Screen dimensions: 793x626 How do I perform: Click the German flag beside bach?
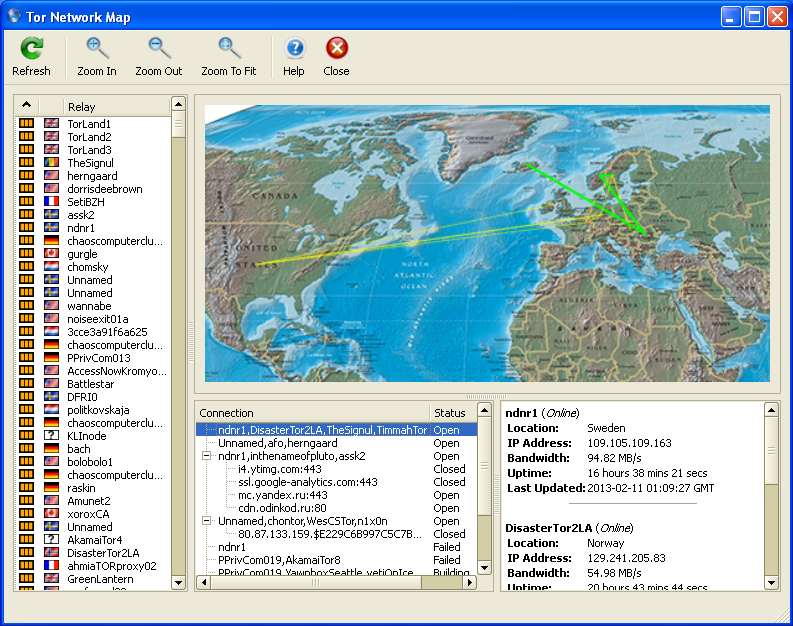click(x=51, y=449)
